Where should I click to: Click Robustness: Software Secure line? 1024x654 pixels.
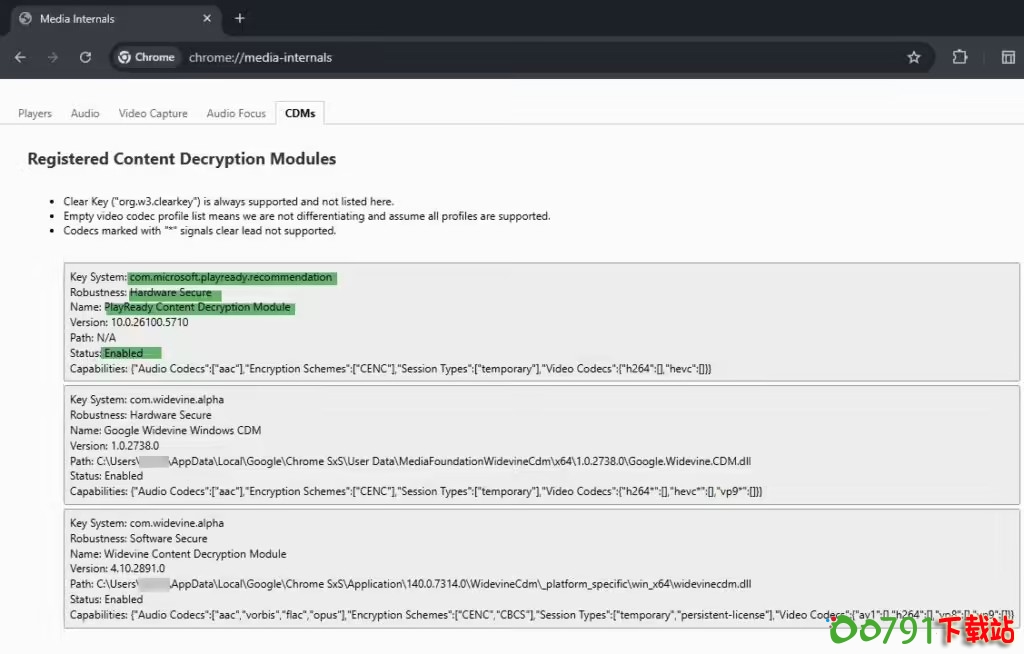tap(138, 538)
